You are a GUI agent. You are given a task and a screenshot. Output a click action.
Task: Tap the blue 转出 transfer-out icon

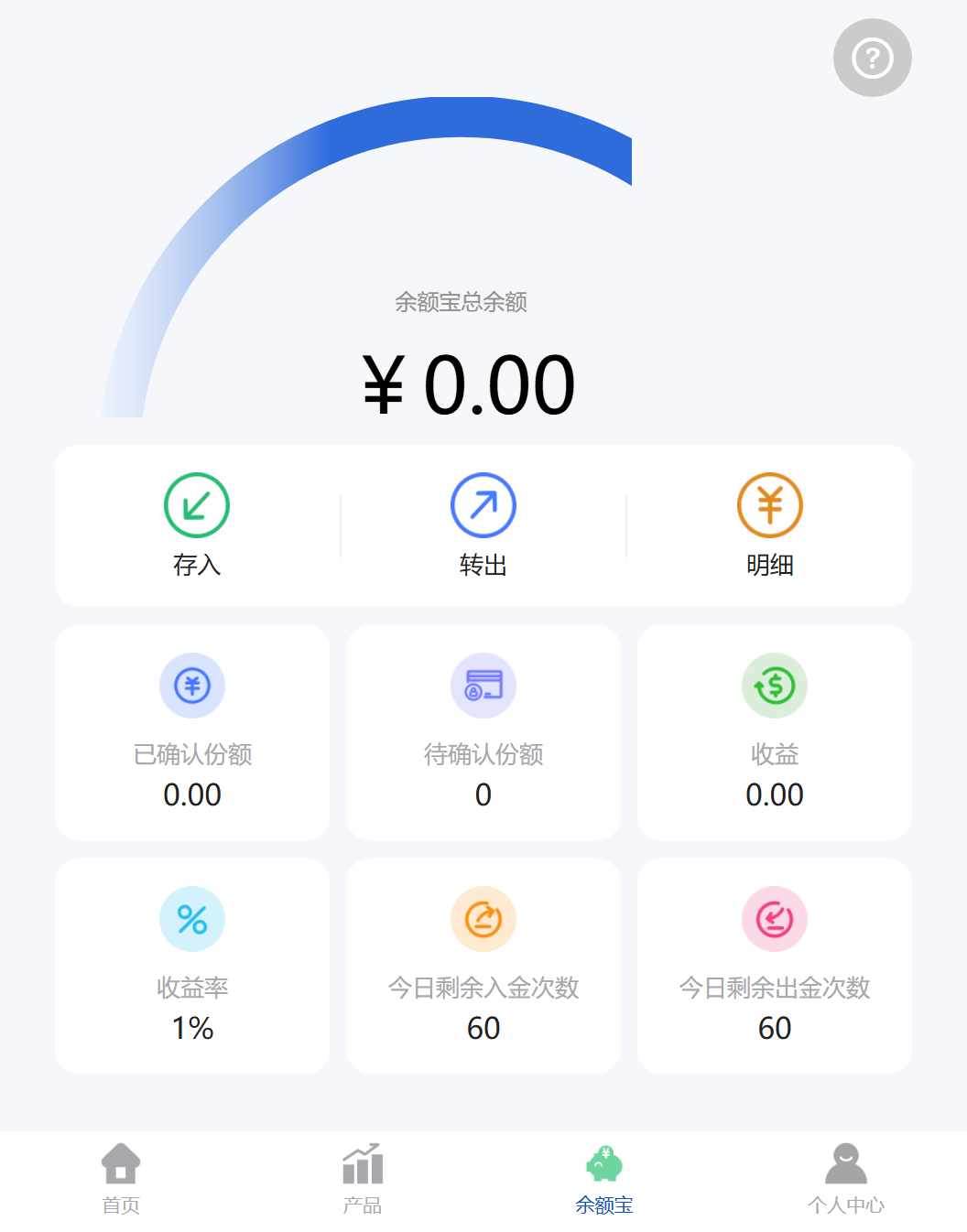[x=483, y=505]
